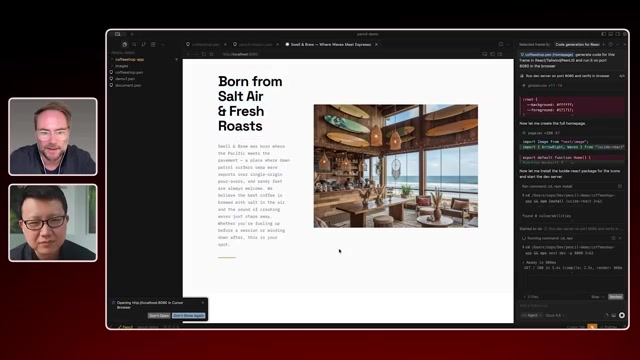Expand the coffeeshop-app folder
This screenshot has height=360, width=640.
(129, 60)
